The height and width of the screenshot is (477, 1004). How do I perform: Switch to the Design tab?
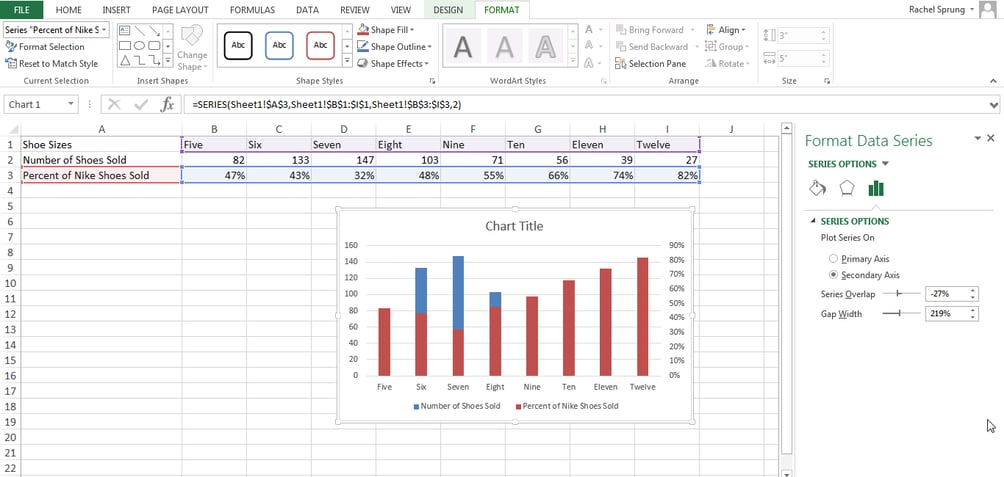(447, 9)
